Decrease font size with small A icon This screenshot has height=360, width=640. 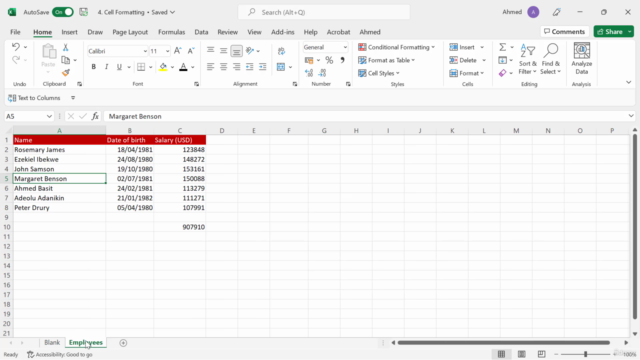(191, 51)
